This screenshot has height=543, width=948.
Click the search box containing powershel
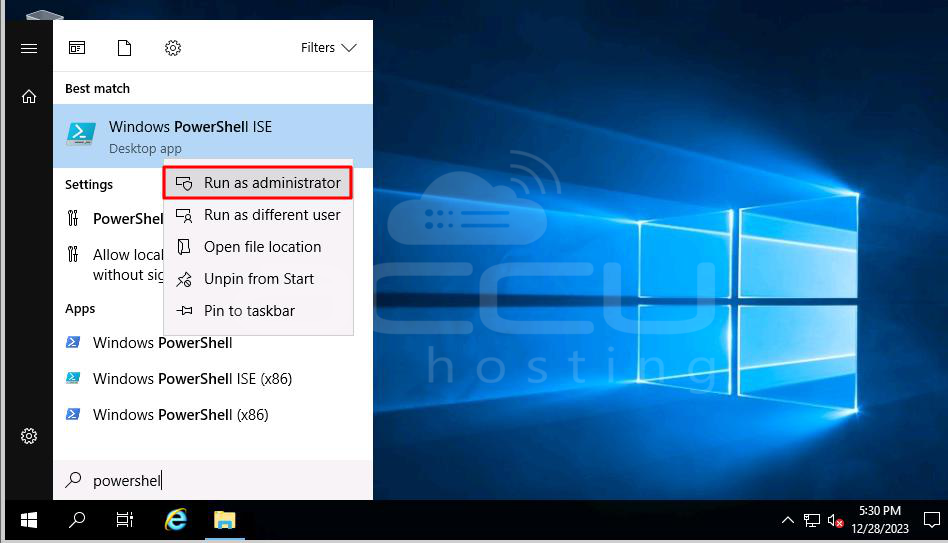pyautogui.click(x=213, y=480)
